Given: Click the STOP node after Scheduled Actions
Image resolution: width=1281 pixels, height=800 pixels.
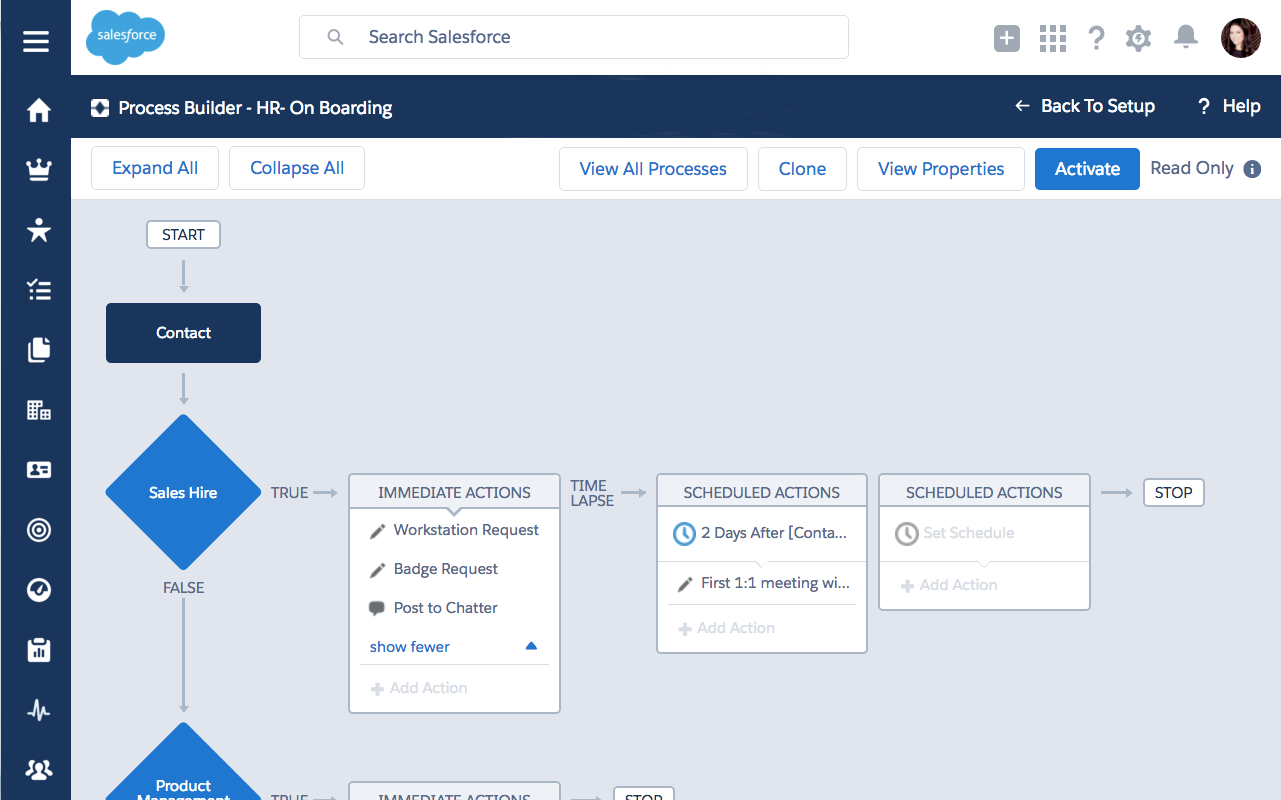Looking at the screenshot, I should click(1173, 492).
